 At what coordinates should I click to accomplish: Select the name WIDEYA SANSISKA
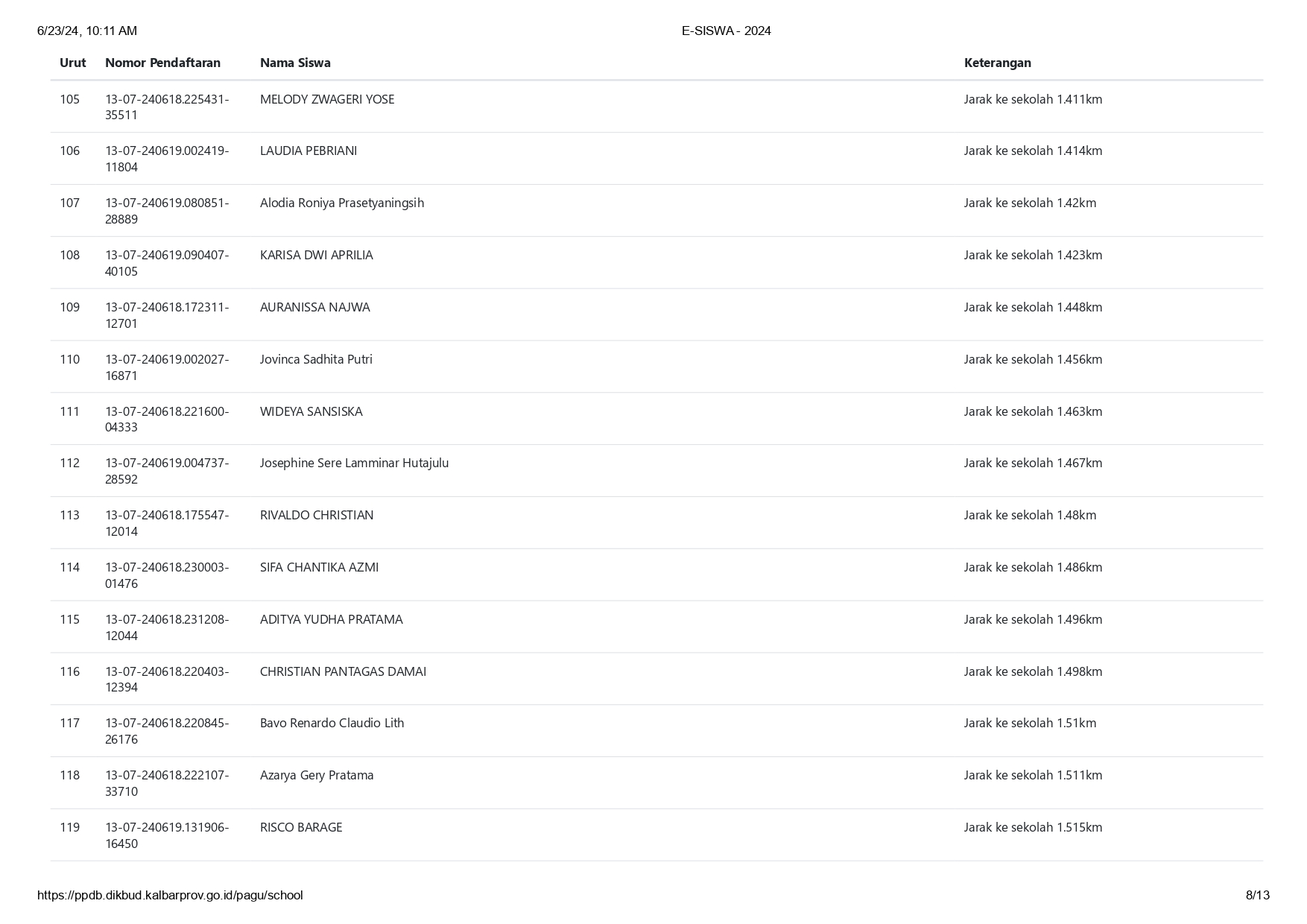[311, 411]
